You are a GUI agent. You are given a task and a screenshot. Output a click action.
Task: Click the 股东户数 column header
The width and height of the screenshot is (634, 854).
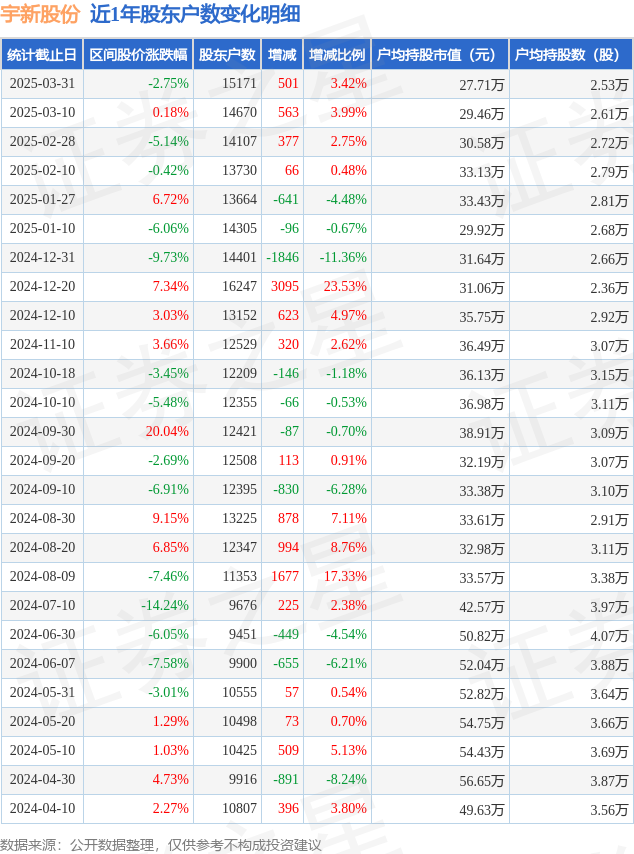point(227,54)
